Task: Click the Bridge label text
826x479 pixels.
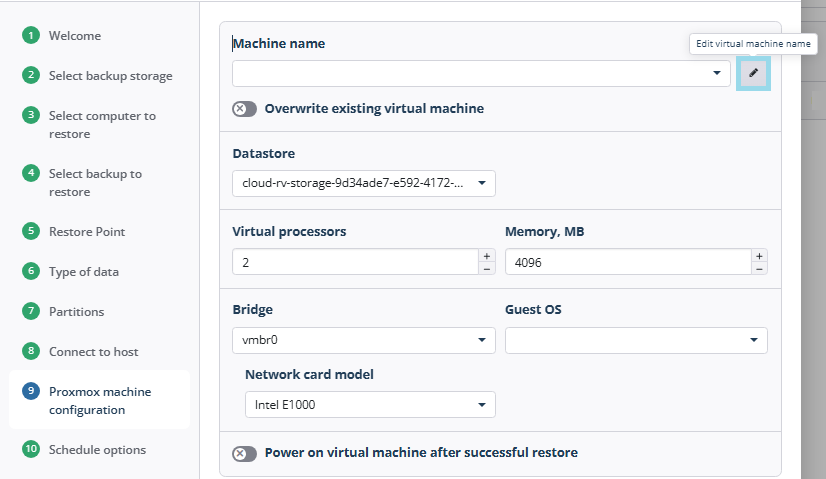Action: click(x=252, y=309)
